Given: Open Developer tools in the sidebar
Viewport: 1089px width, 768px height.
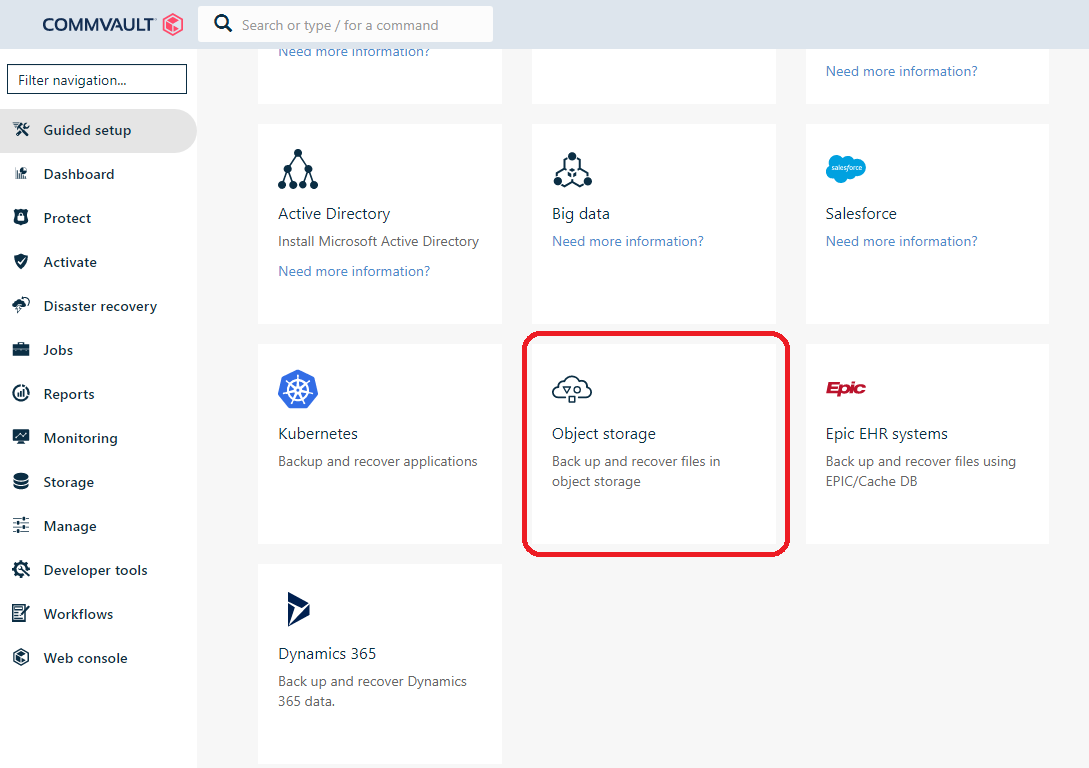Looking at the screenshot, I should (95, 570).
